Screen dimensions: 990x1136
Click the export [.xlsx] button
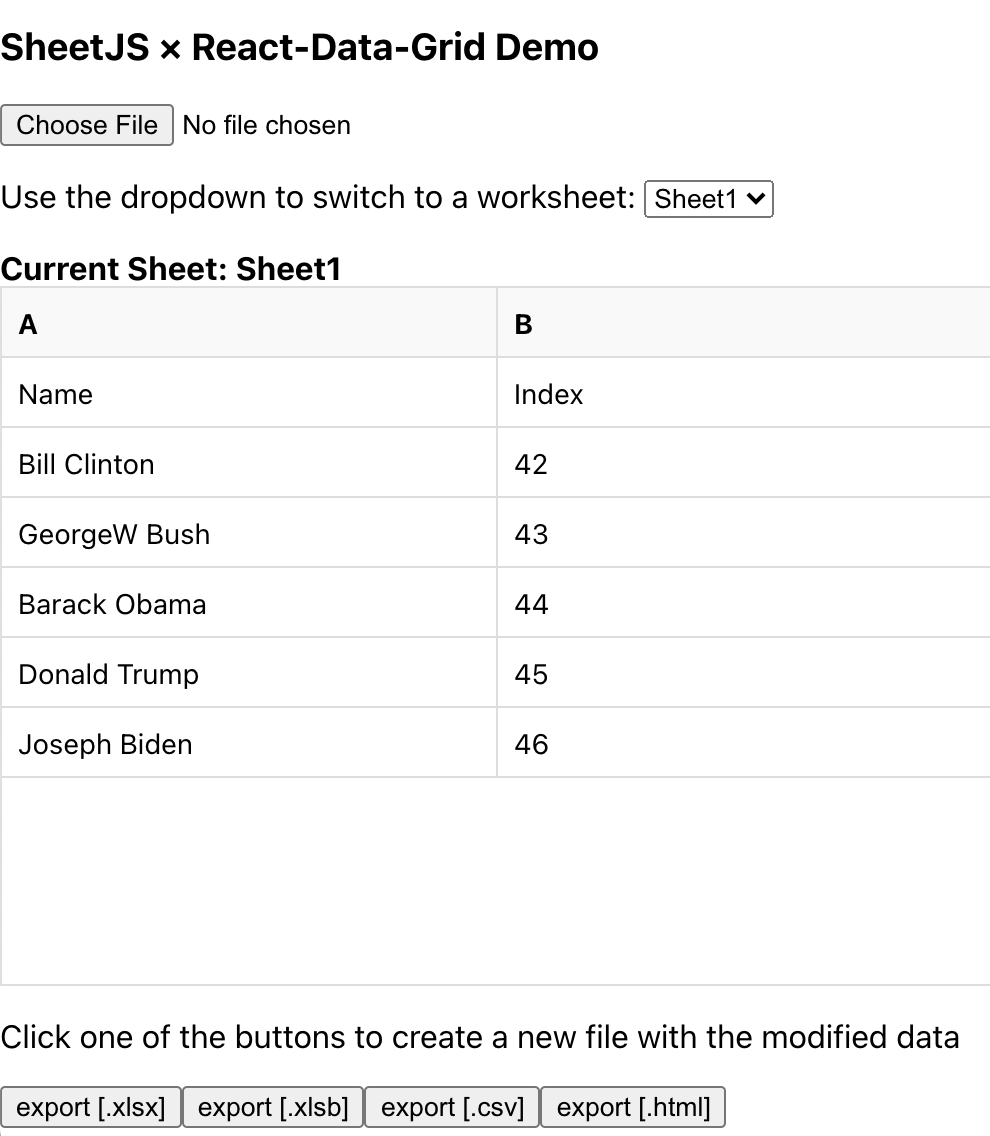coord(91,1107)
